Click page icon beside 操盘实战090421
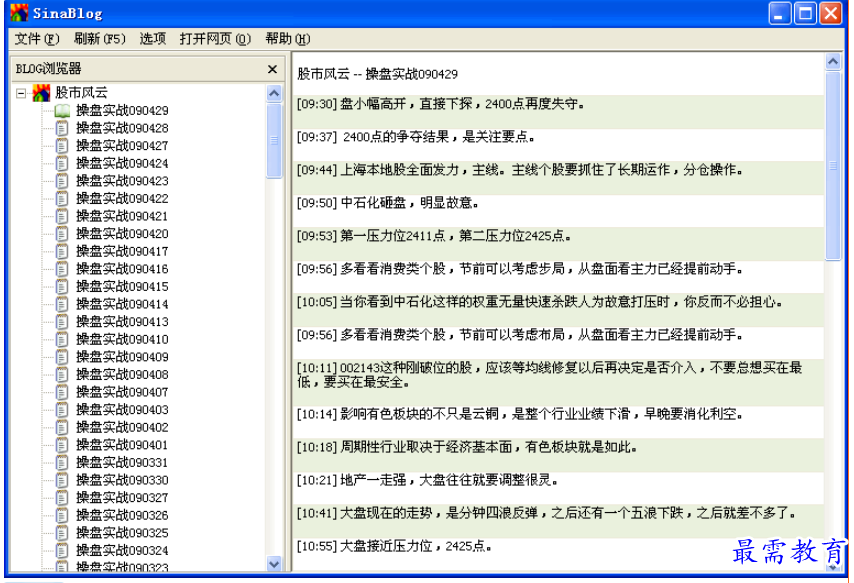The height and width of the screenshot is (583, 854). (62, 216)
